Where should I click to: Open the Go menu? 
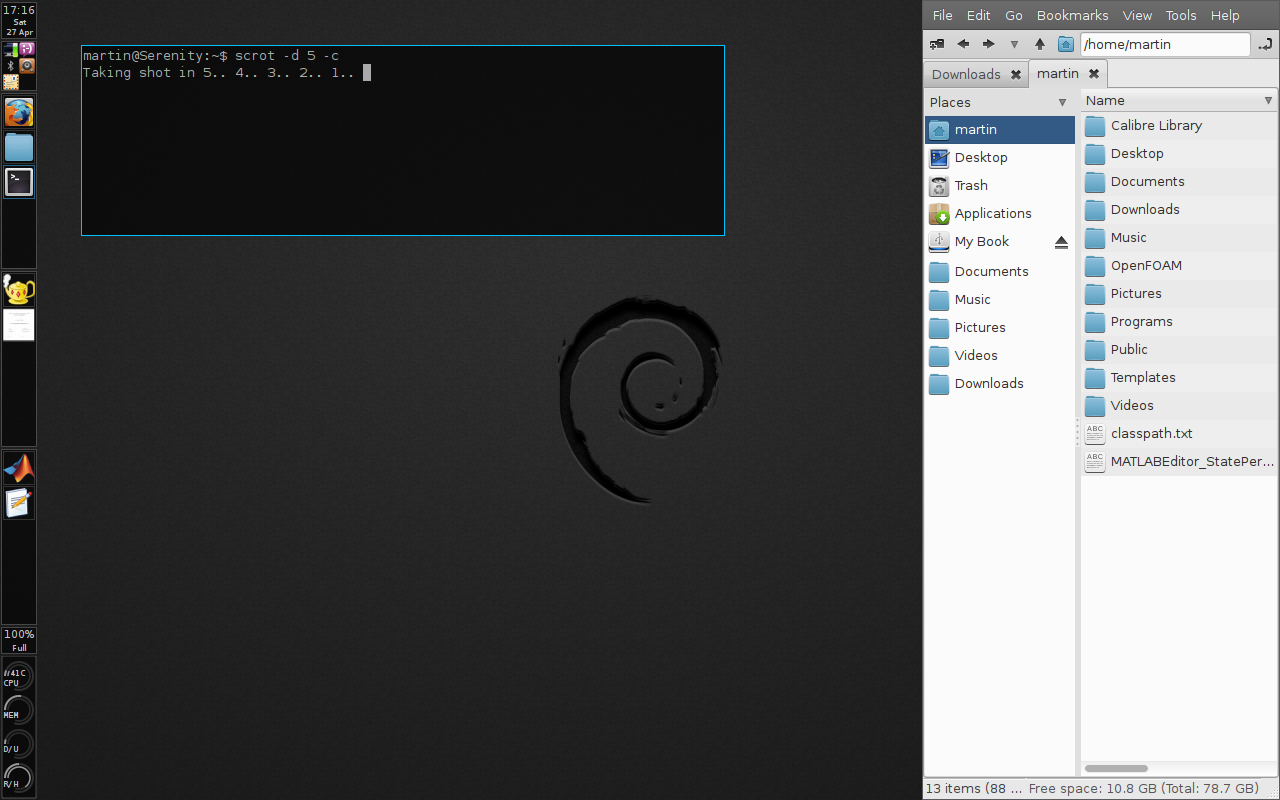(1014, 15)
